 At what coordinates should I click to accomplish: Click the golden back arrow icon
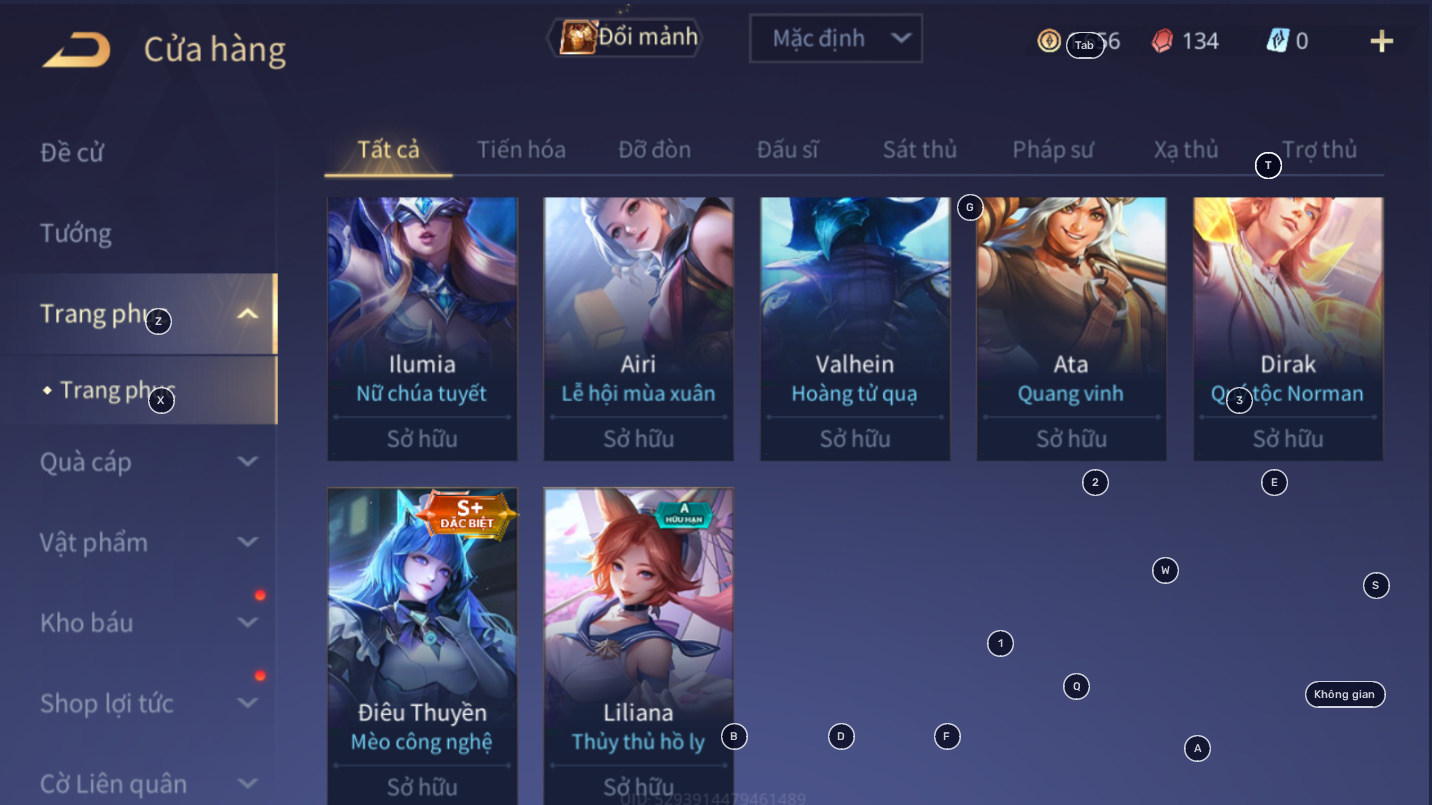[x=76, y=50]
